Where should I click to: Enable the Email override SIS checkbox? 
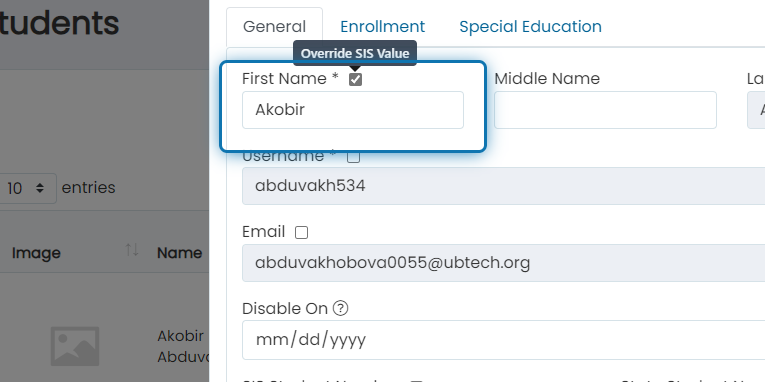[x=302, y=232]
